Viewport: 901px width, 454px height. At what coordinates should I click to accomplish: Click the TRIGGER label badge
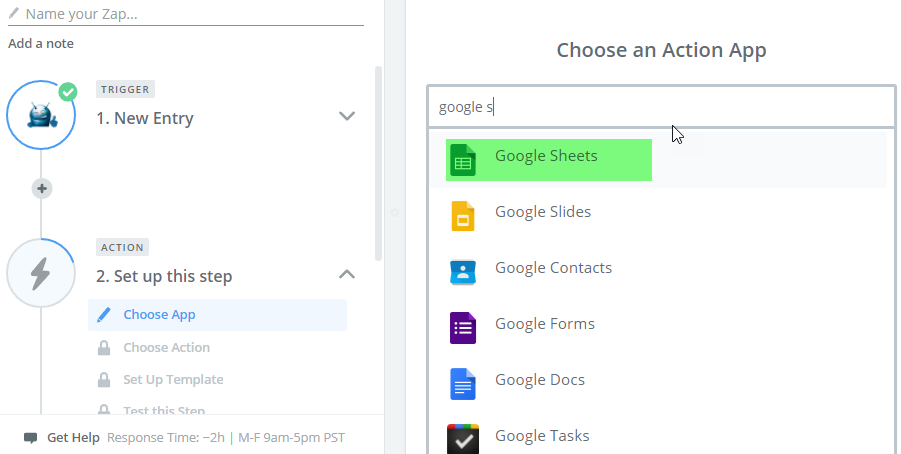(x=125, y=90)
